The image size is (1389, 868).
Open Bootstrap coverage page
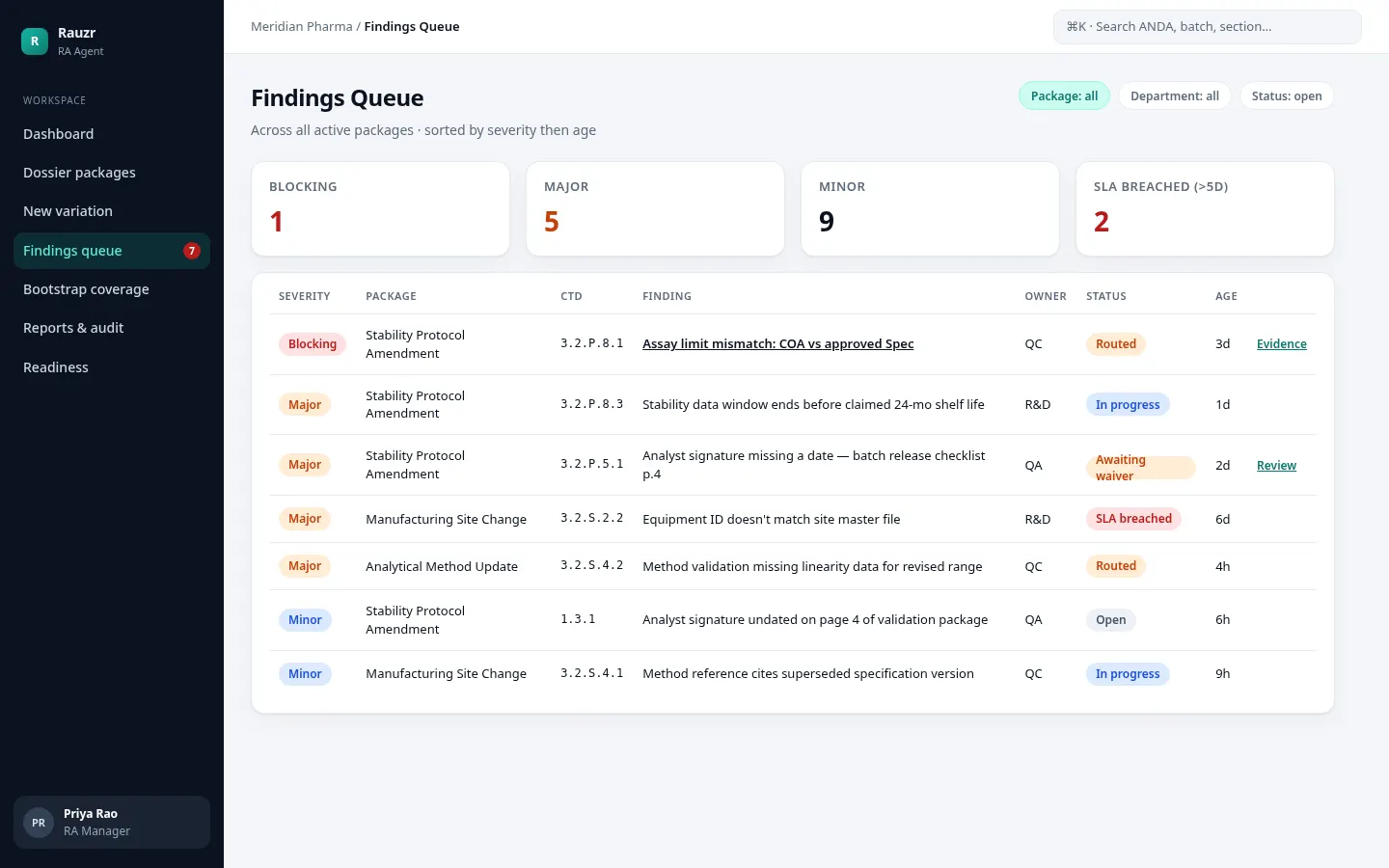click(x=112, y=289)
